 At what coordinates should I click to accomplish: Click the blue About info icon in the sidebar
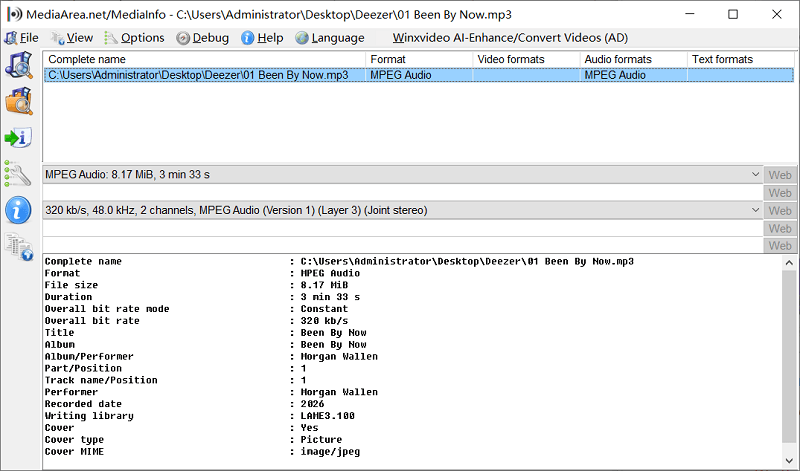tap(18, 210)
